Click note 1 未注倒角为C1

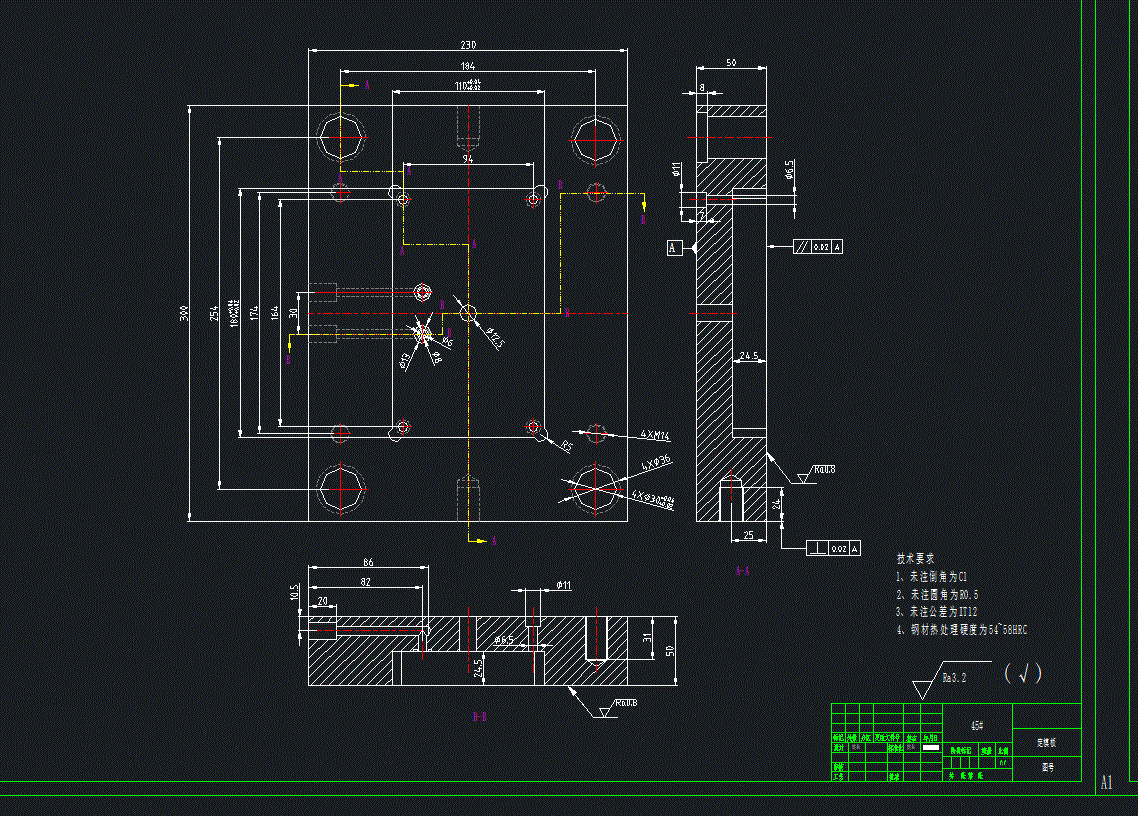[x=932, y=577]
